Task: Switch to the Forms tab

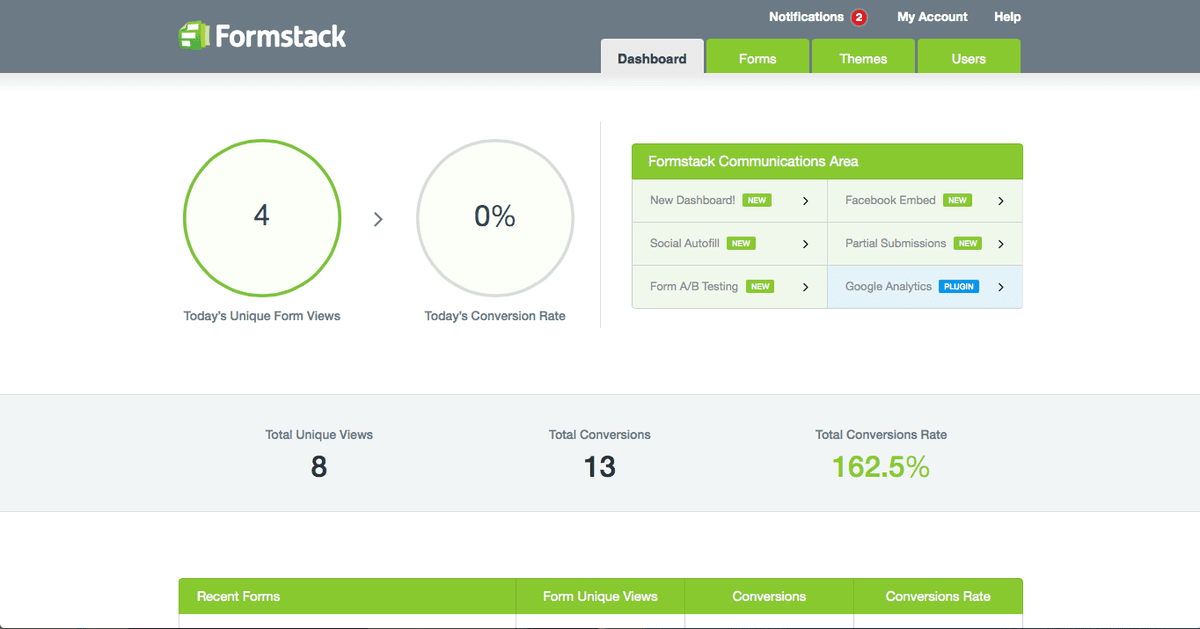Action: tap(757, 57)
